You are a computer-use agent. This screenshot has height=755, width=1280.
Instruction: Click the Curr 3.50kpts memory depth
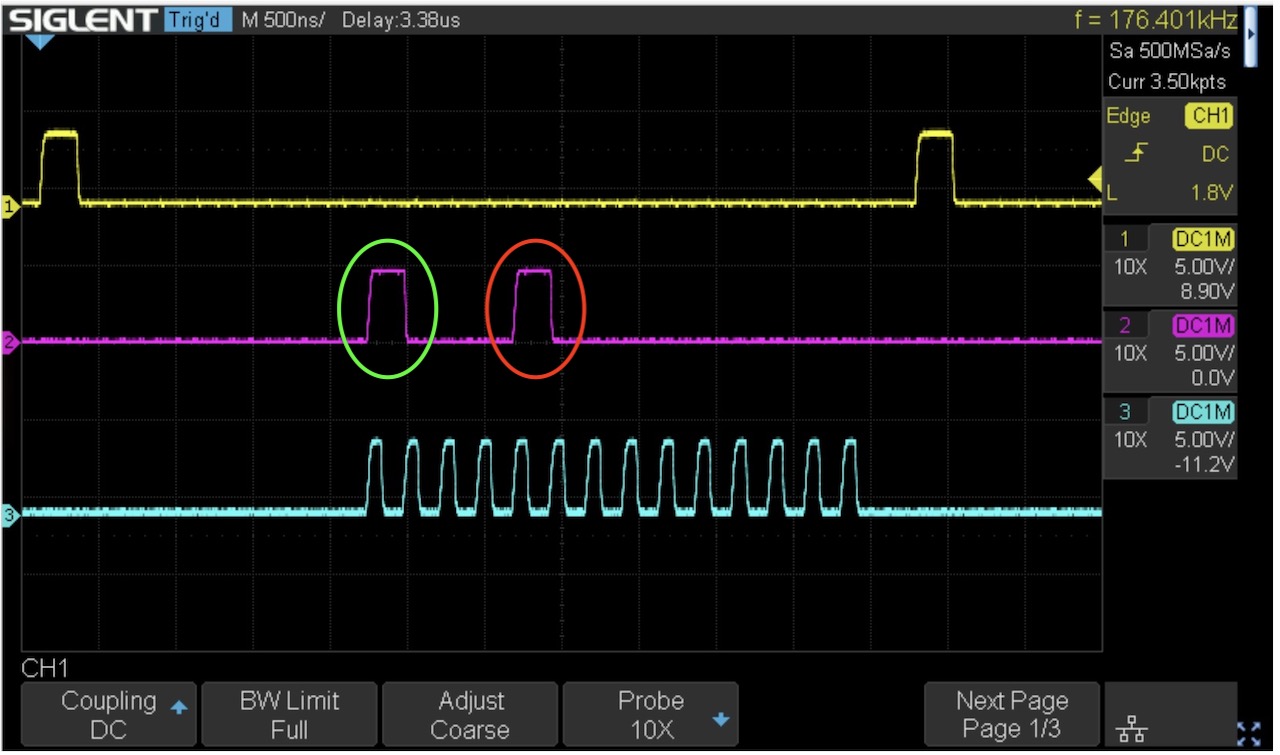(1167, 82)
